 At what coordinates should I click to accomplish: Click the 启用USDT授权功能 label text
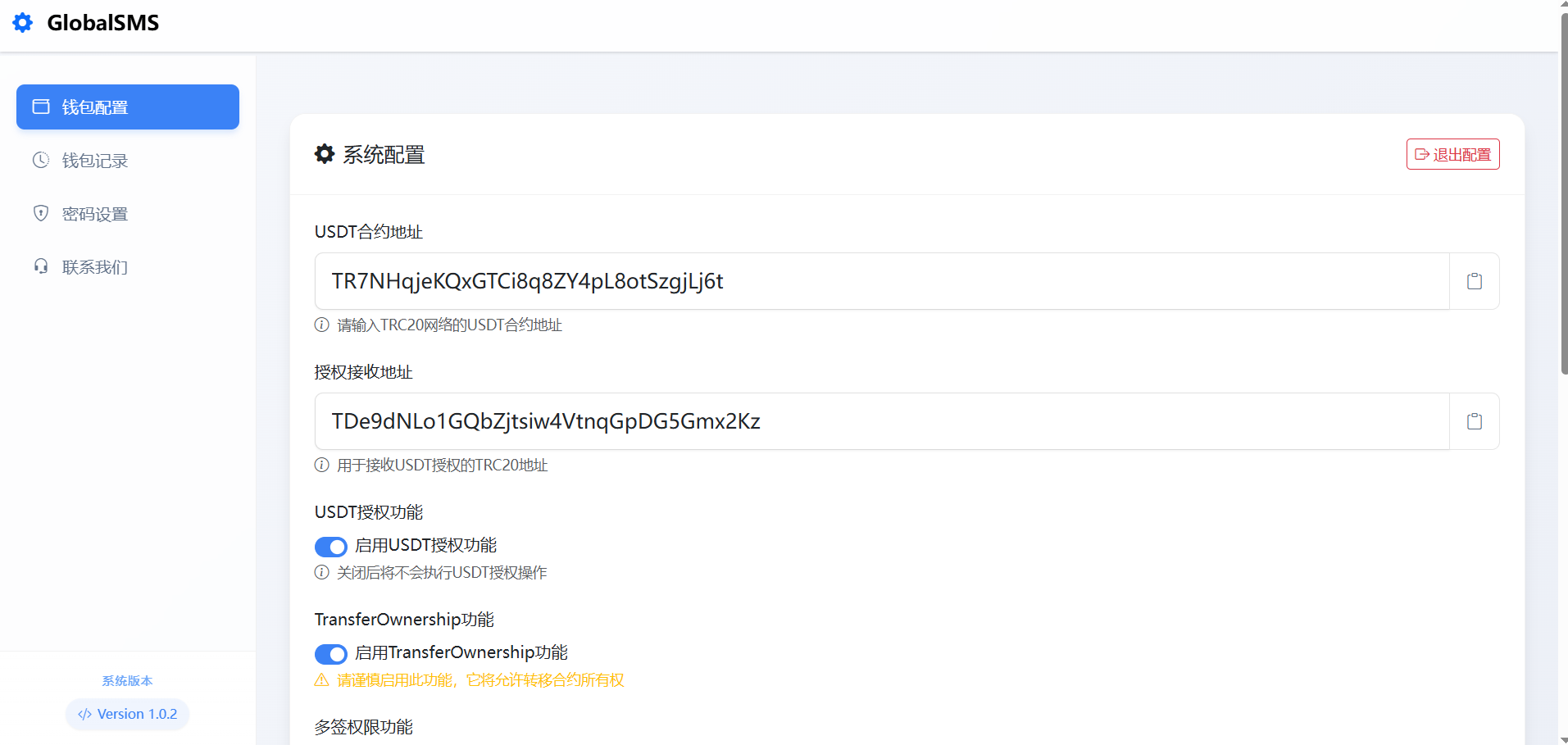[x=426, y=546]
